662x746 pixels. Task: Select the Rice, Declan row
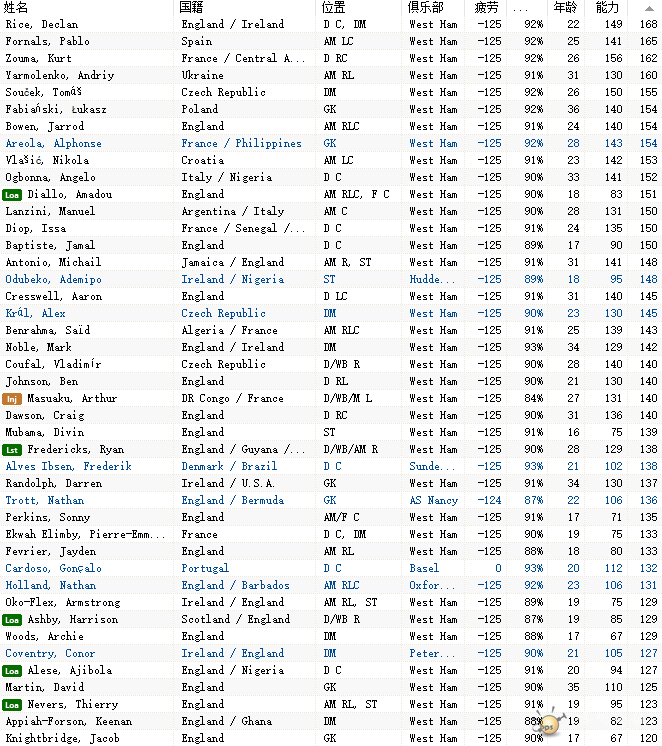pos(331,24)
